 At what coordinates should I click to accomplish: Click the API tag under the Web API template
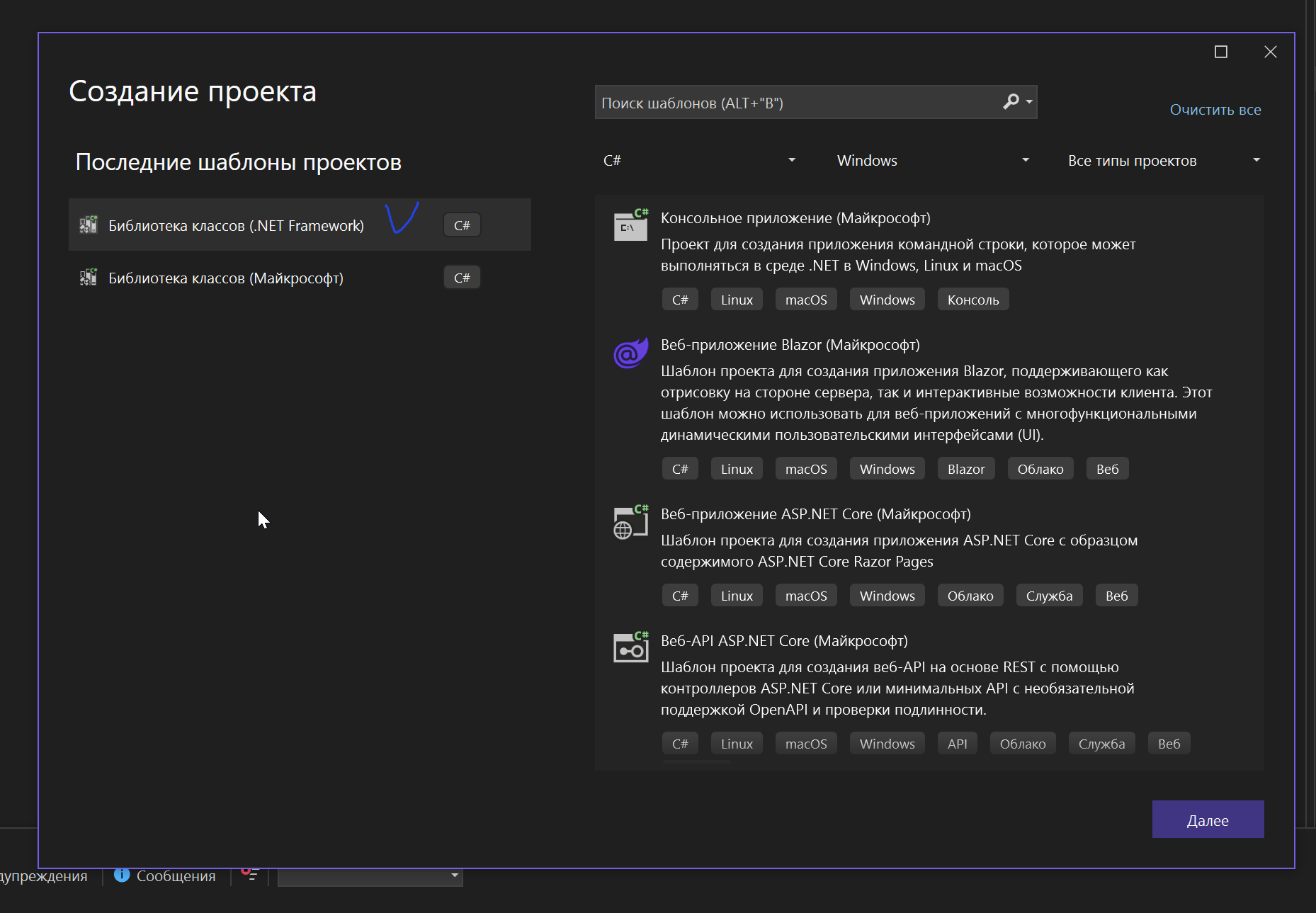coord(958,744)
